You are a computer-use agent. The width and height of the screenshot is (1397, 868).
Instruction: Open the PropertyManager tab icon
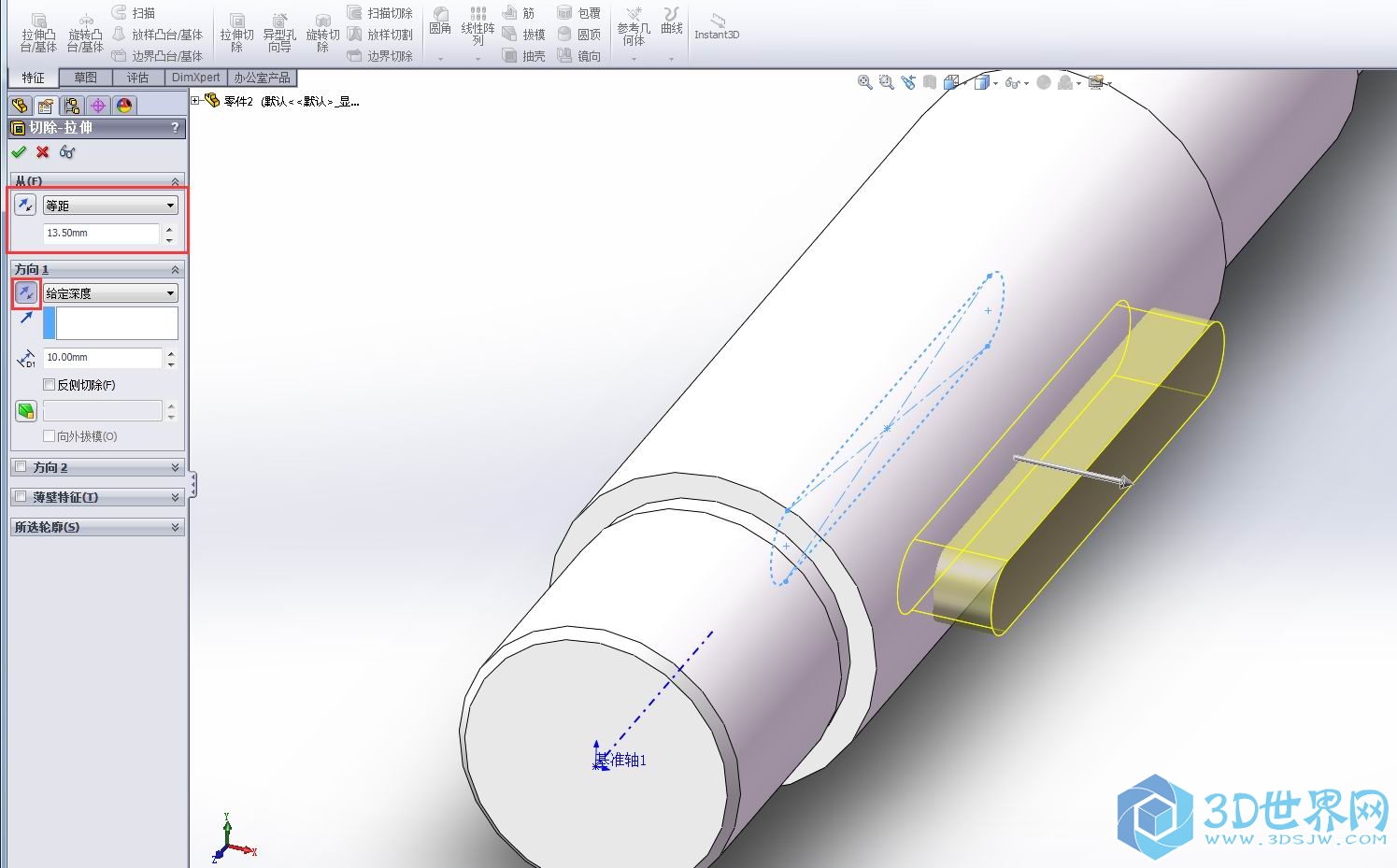[x=46, y=106]
